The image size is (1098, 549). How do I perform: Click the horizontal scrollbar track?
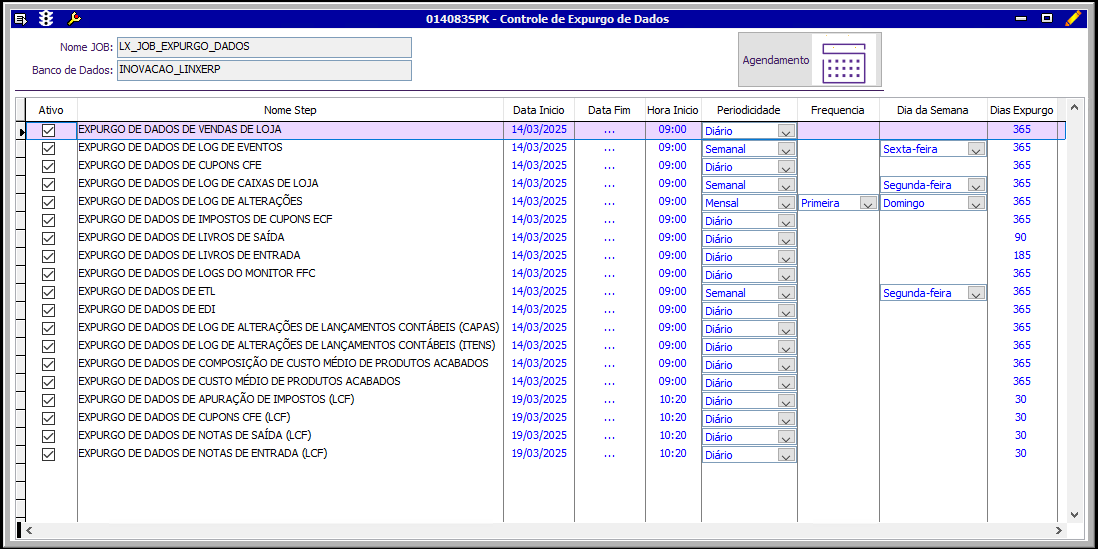540,530
